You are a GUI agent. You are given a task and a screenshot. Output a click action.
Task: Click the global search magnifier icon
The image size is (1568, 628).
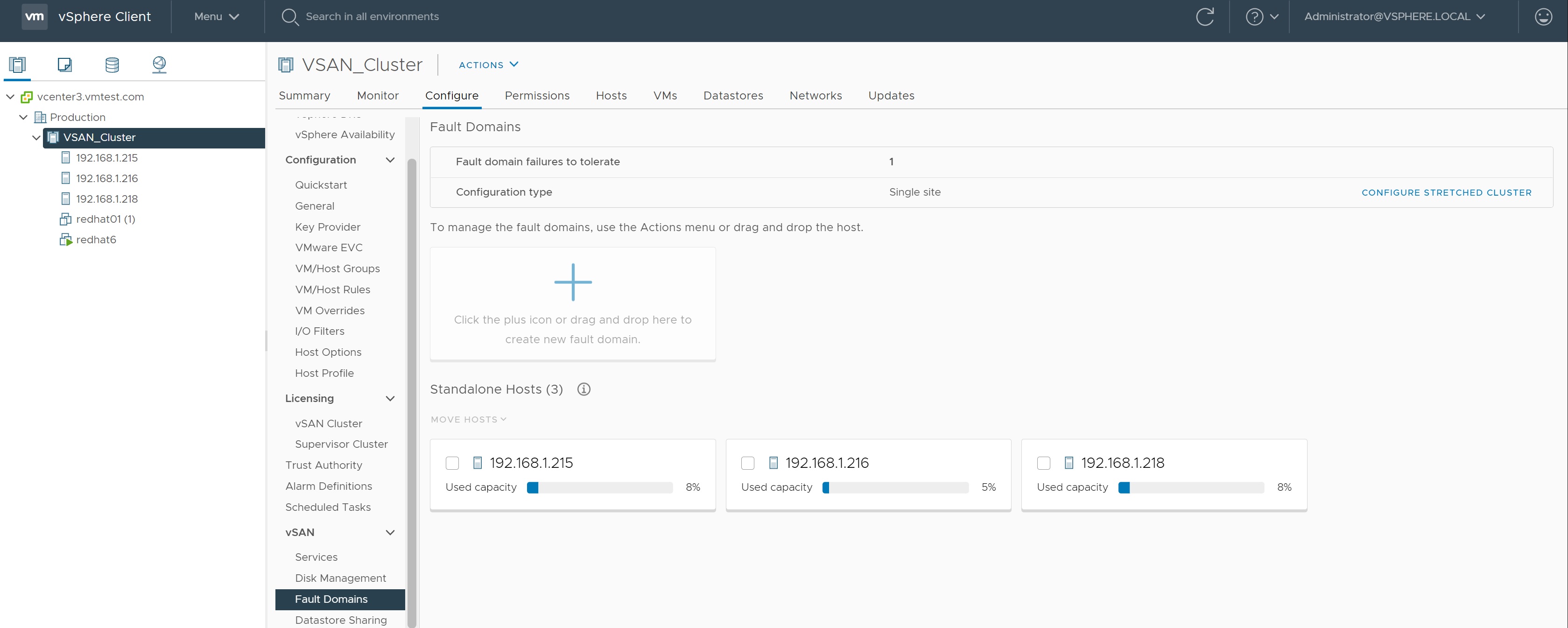(x=290, y=17)
